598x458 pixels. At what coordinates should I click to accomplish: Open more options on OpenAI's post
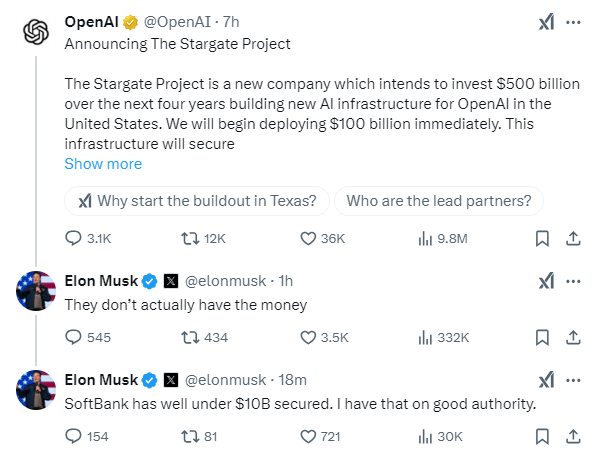pos(573,22)
